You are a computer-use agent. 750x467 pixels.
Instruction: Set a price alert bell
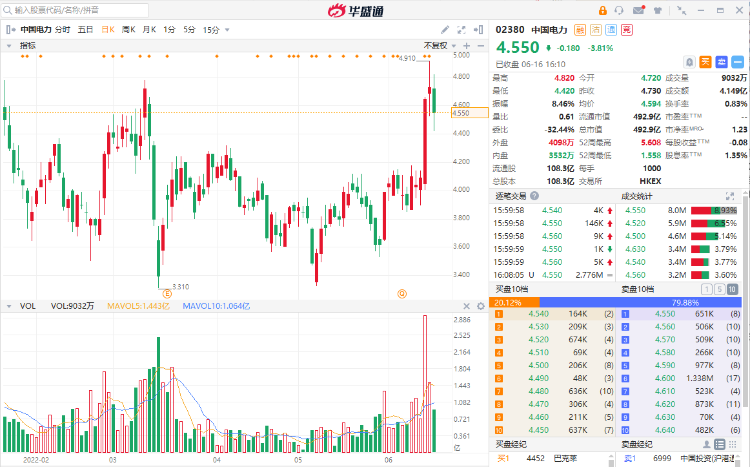click(x=689, y=62)
